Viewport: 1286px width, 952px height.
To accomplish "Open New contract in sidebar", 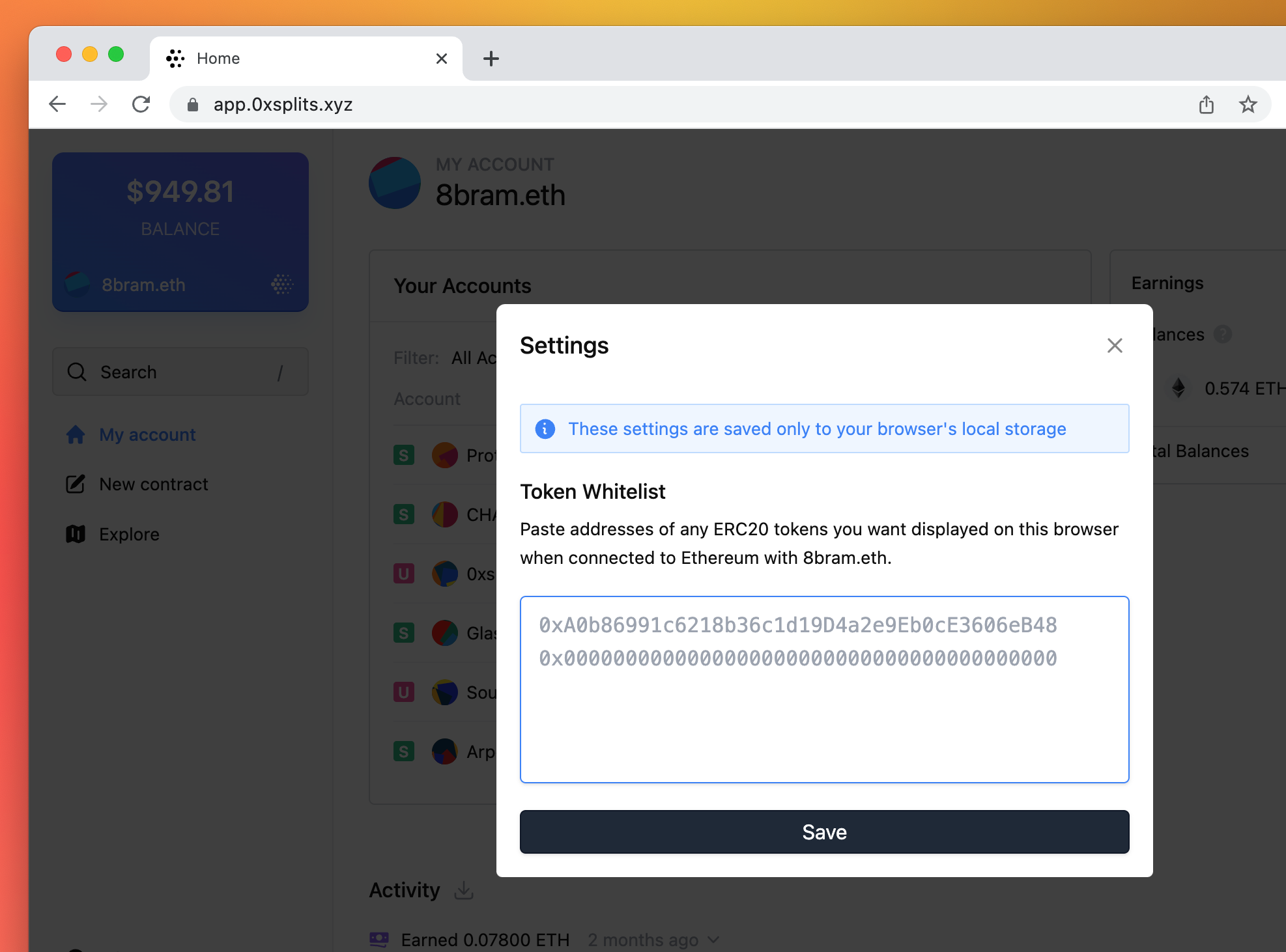I will tap(153, 484).
